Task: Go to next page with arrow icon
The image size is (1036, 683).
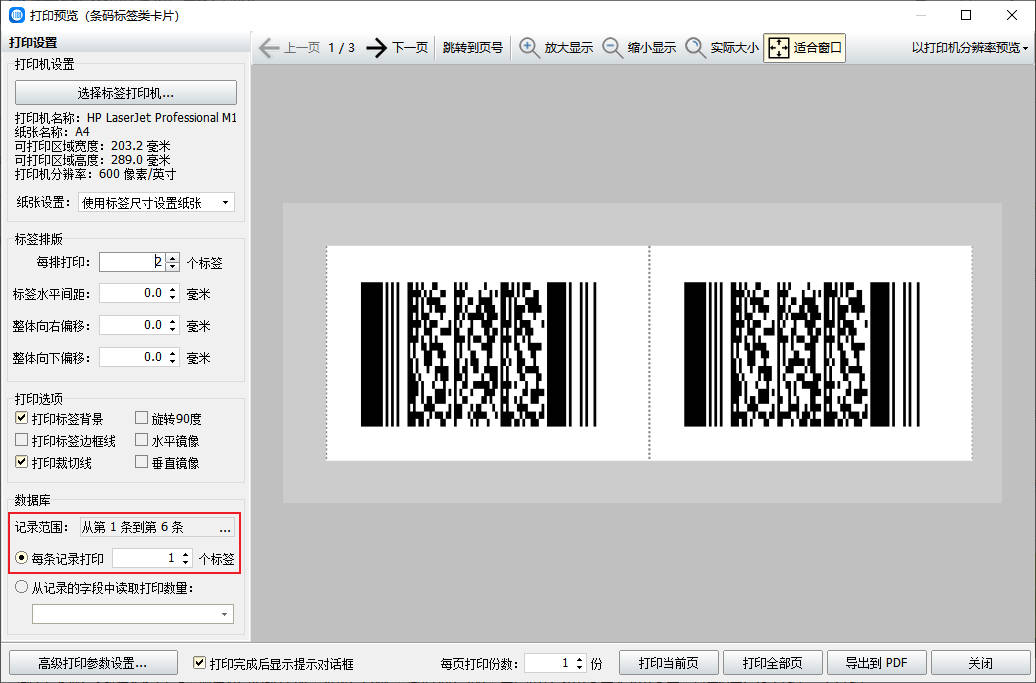Action: coord(376,48)
